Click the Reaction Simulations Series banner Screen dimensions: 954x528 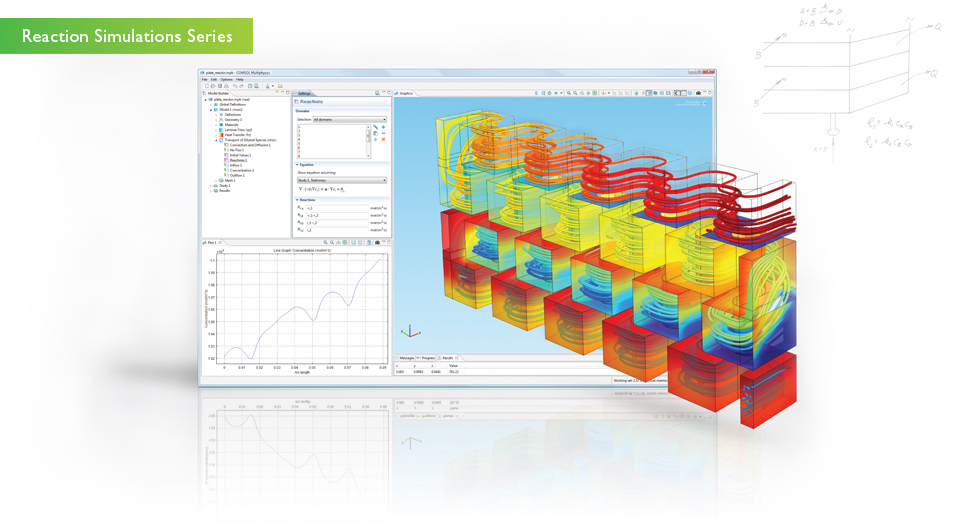pos(127,36)
